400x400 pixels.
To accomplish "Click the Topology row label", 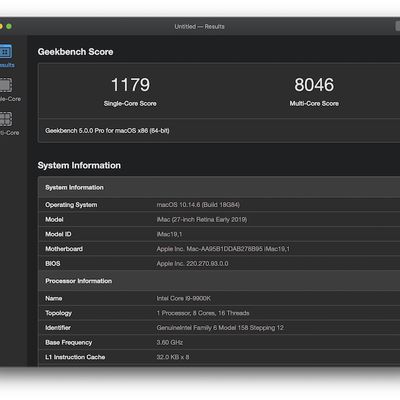I will [59, 313].
